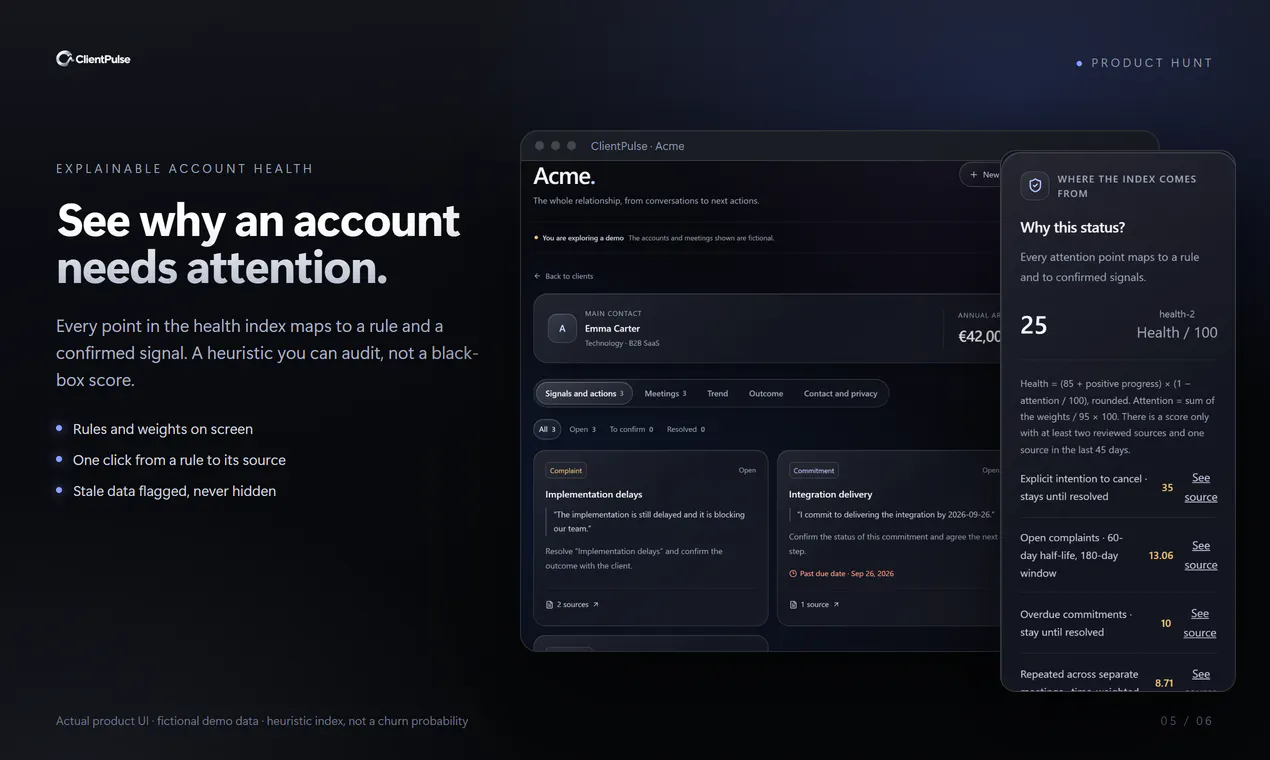Viewport: 1270px width, 760px height.
Task: Filter signals by To confirm
Action: (631, 430)
